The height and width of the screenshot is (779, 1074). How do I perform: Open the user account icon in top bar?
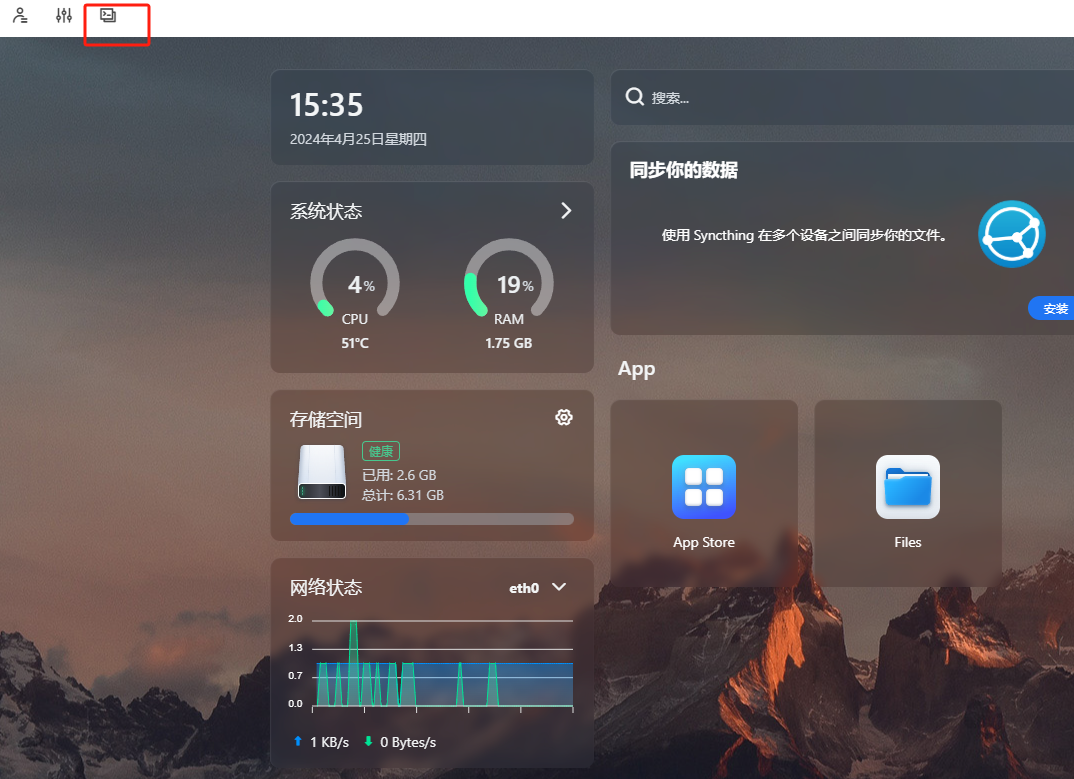coord(20,16)
